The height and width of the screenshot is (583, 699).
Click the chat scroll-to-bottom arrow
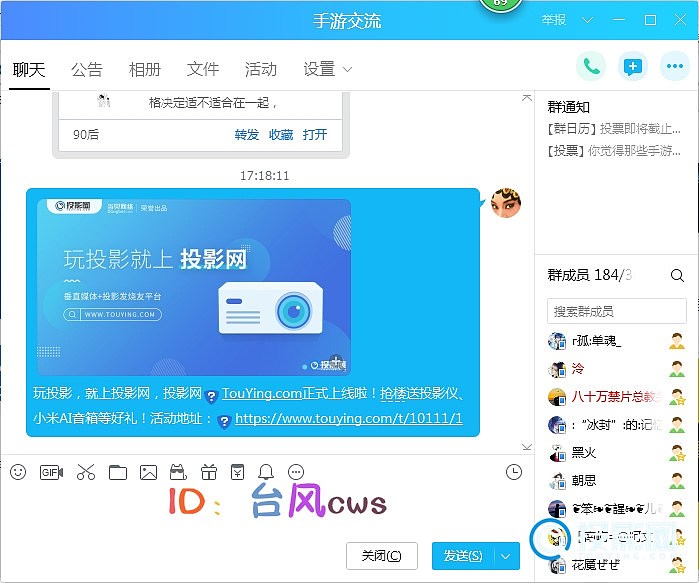point(527,447)
